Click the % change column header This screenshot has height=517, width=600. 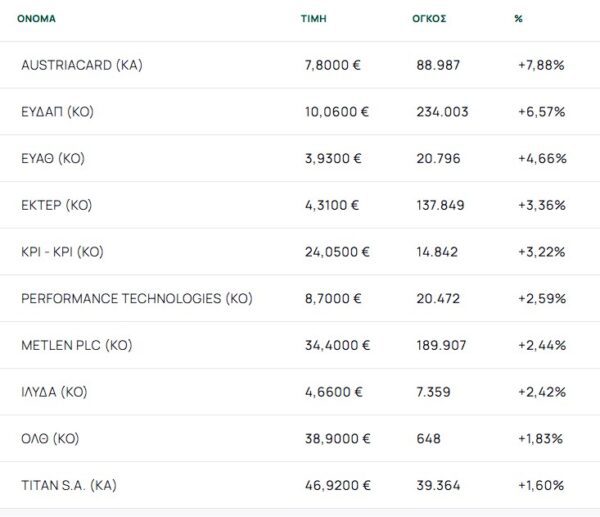pos(519,18)
